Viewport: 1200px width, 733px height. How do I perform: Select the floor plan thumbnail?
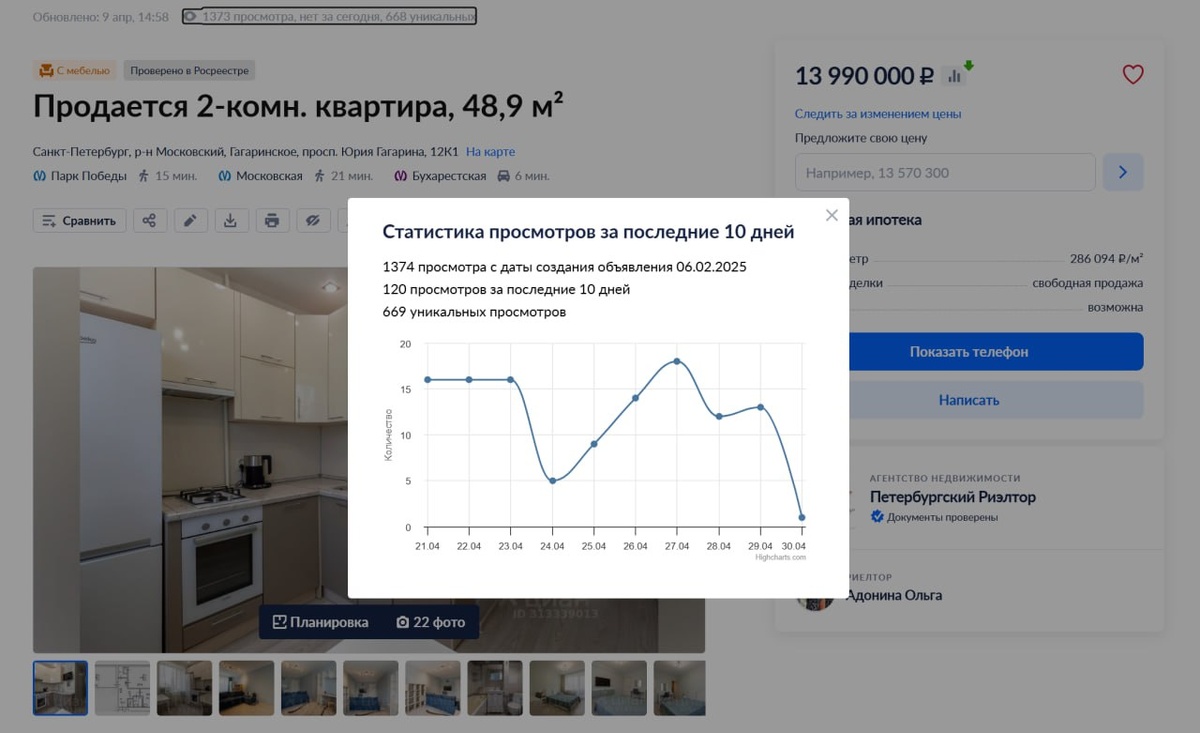pyautogui.click(x=122, y=688)
